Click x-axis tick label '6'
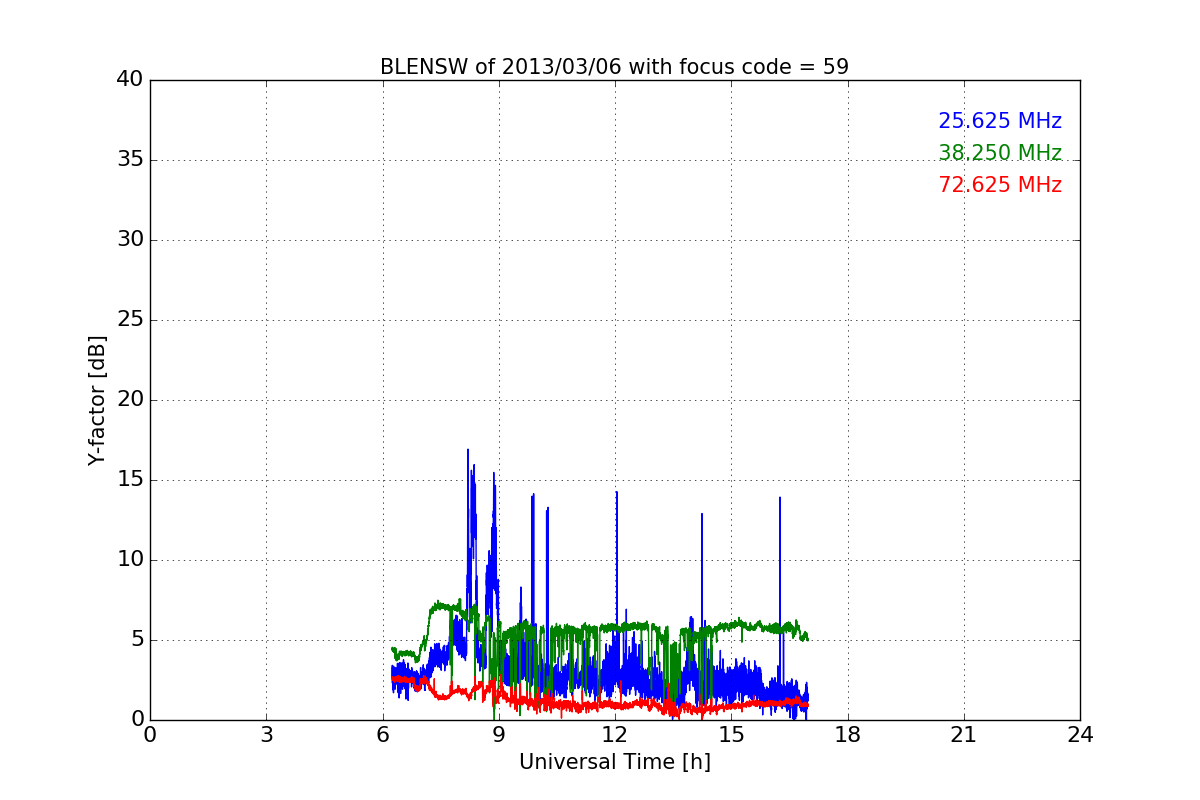This screenshot has width=1200, height=800. (383, 735)
